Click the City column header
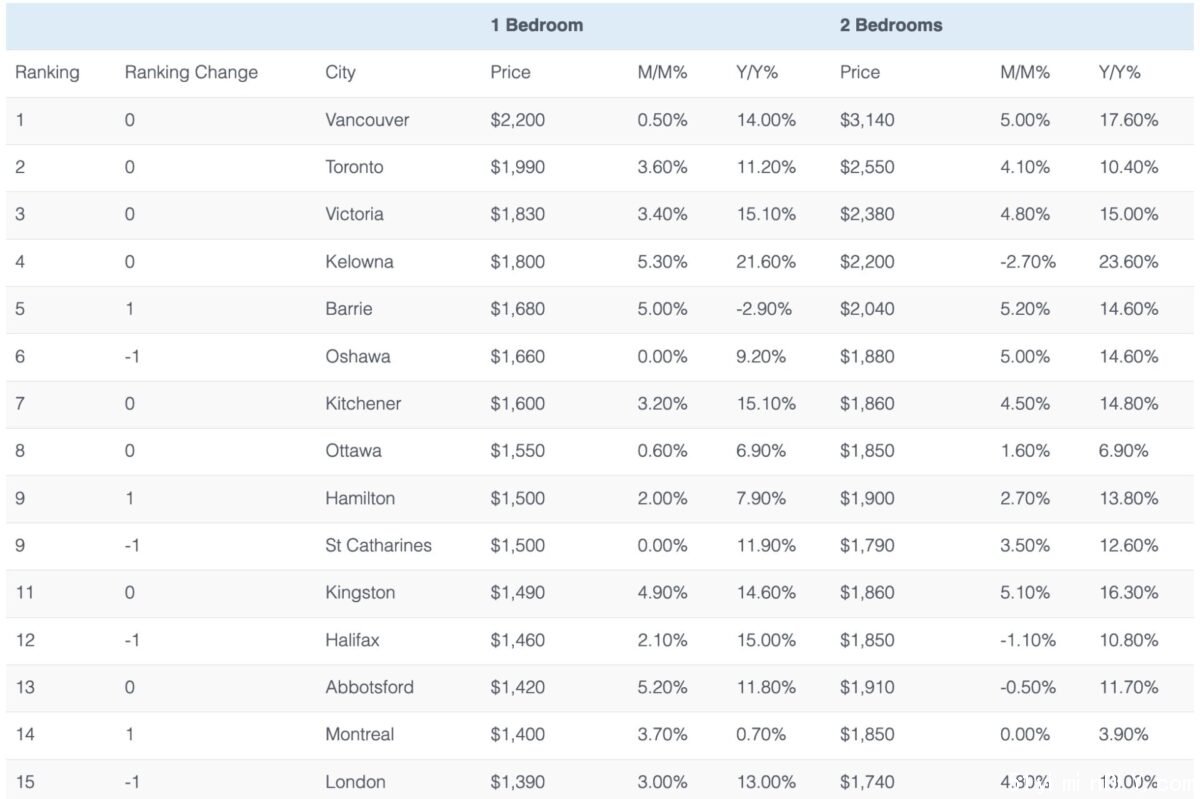Viewport: 1200px width, 799px height. (340, 73)
